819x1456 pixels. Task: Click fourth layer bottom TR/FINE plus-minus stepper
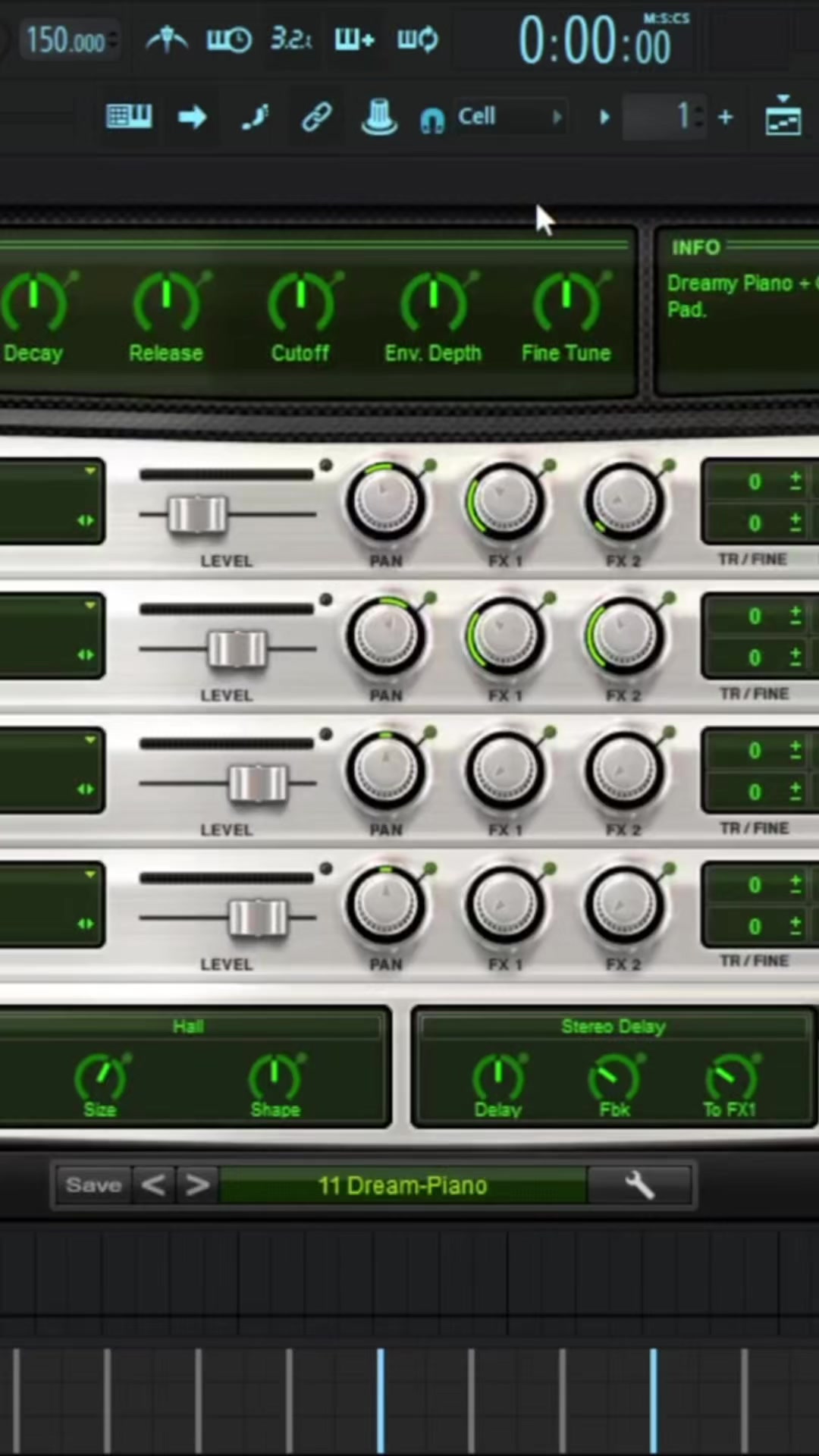(795, 925)
